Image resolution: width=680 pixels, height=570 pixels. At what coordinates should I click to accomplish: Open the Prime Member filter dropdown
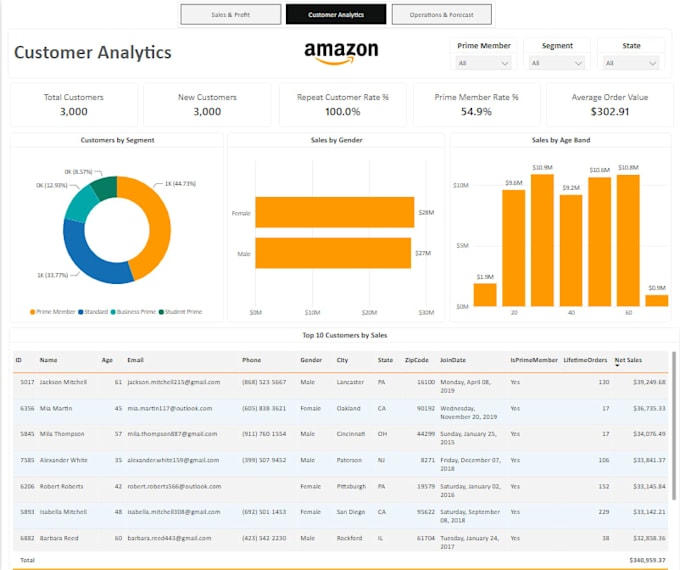click(483, 63)
